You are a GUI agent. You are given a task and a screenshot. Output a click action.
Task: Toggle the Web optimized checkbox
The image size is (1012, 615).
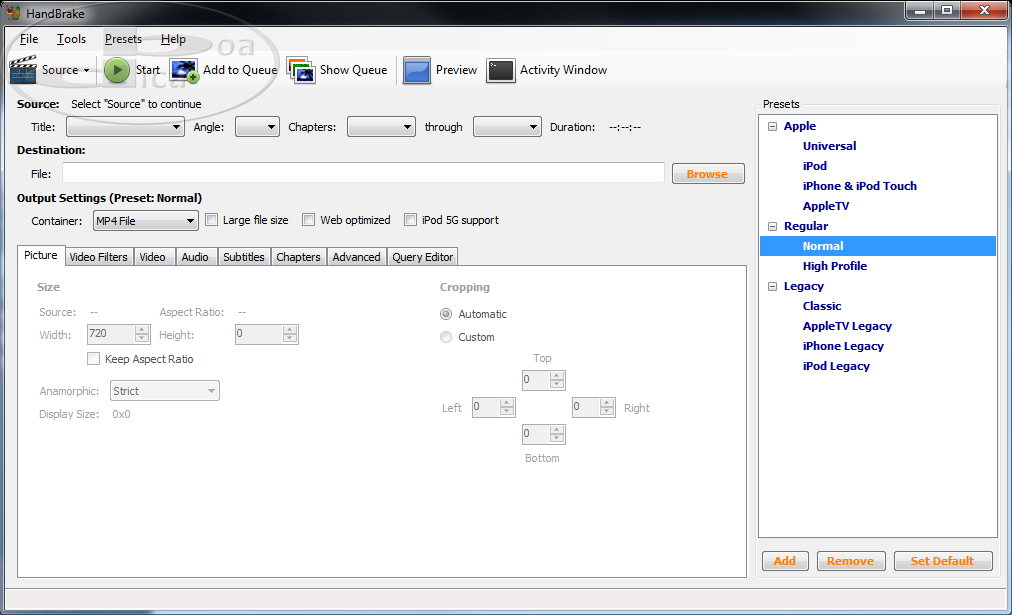click(x=309, y=220)
